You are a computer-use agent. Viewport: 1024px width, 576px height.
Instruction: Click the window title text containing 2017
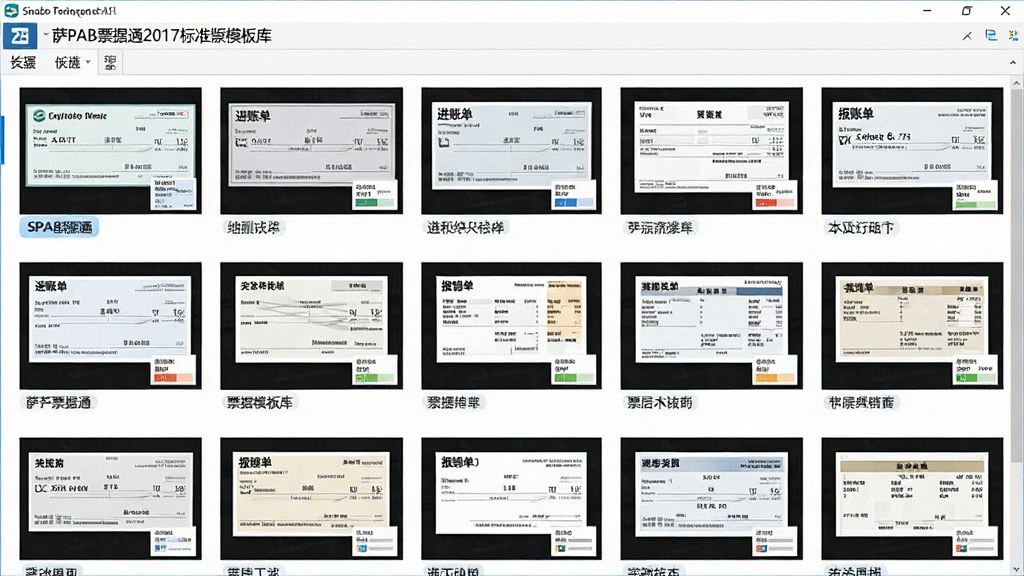[x=162, y=36]
